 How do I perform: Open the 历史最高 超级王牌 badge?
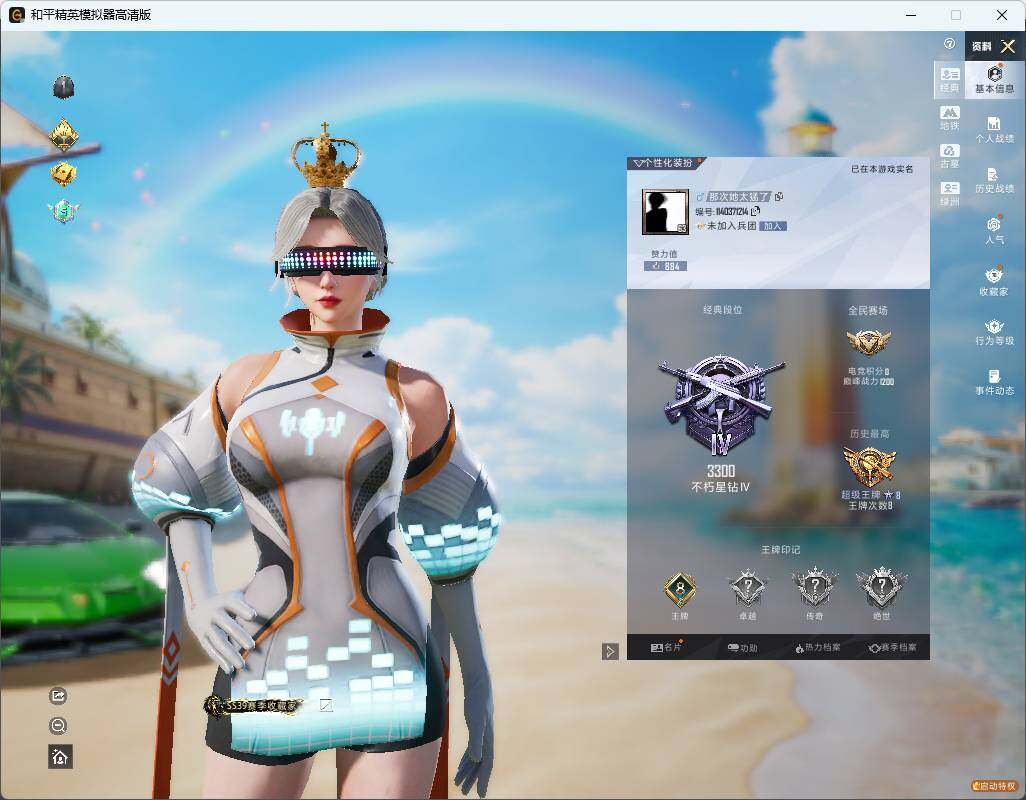[870, 466]
